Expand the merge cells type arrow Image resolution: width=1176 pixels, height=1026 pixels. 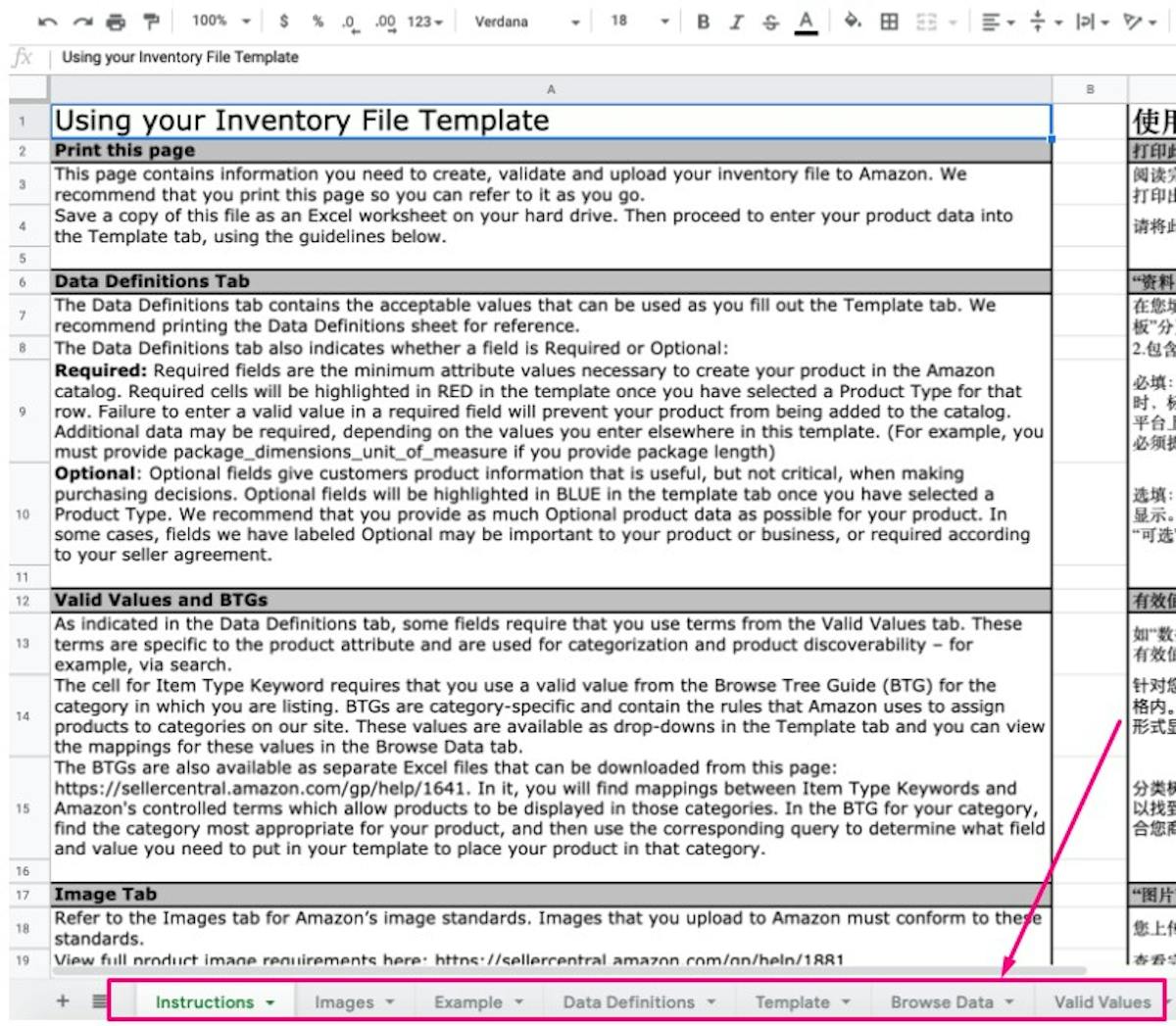(x=952, y=22)
